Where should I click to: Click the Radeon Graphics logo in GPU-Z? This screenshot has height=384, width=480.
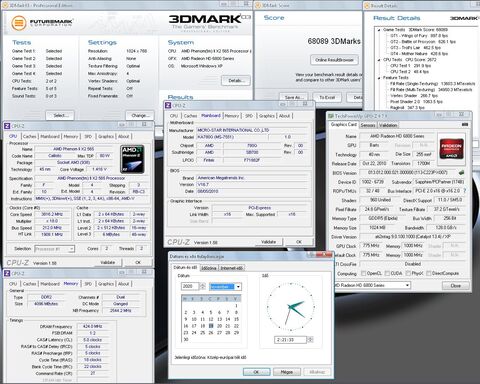452,148
